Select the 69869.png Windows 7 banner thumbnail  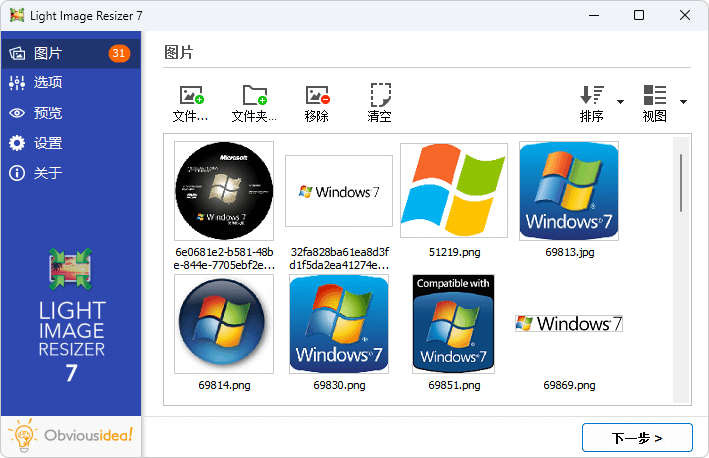pos(569,324)
